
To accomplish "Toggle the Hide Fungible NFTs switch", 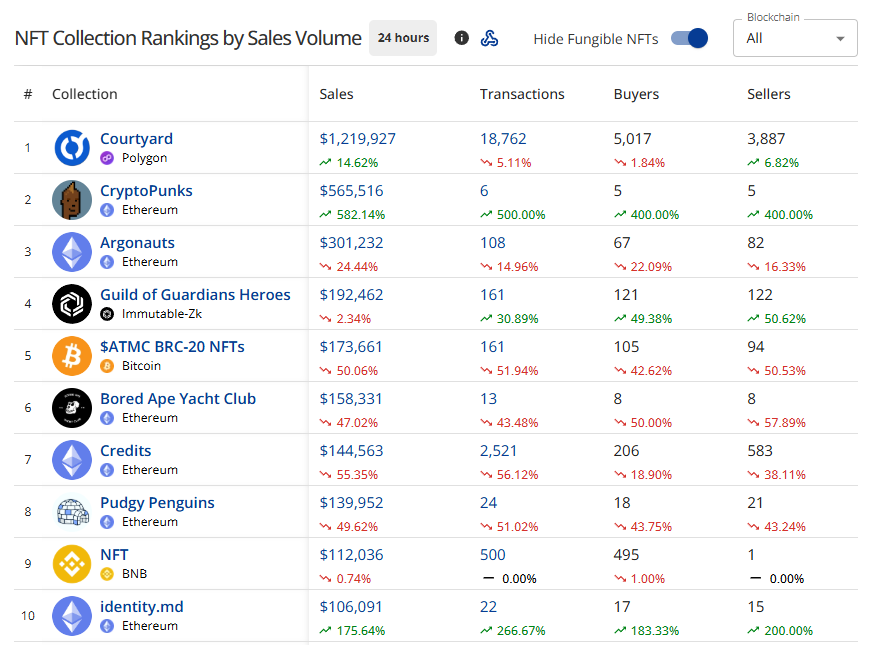I will point(689,38).
